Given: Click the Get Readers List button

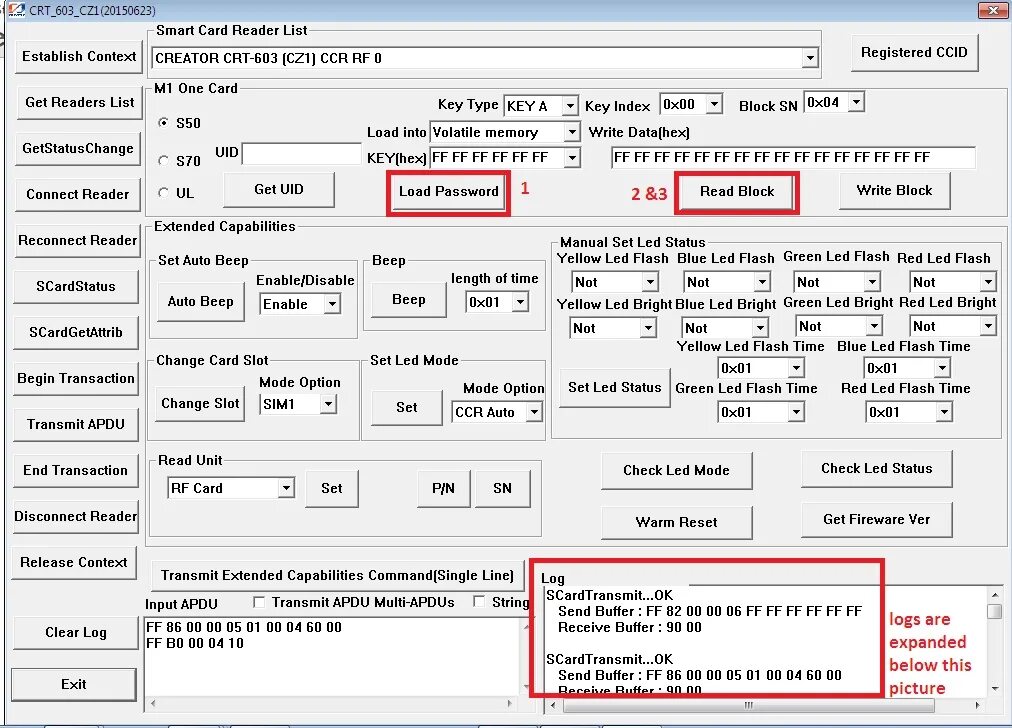Looking at the screenshot, I should [79, 102].
